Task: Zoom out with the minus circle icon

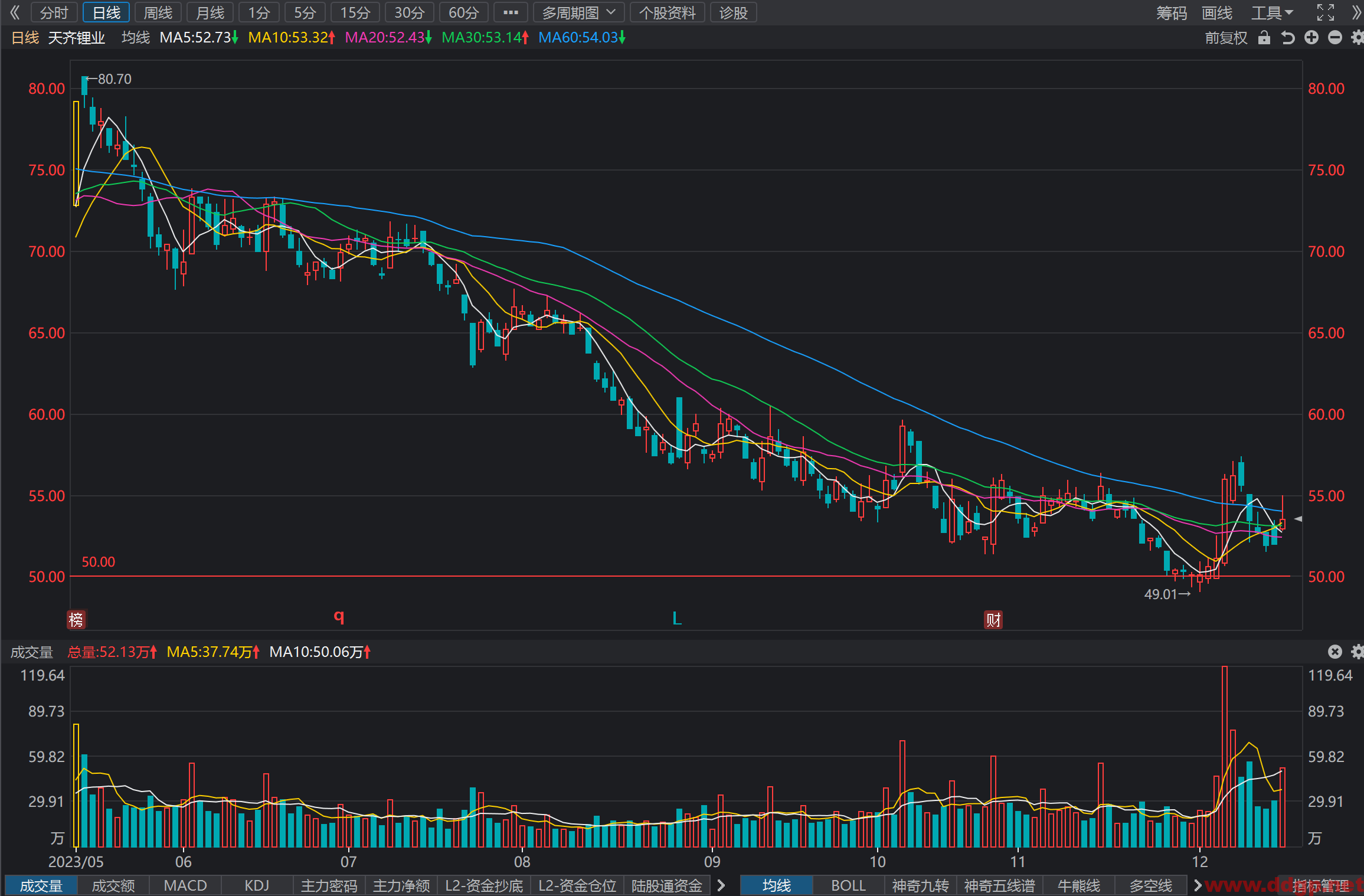Action: tap(1334, 38)
